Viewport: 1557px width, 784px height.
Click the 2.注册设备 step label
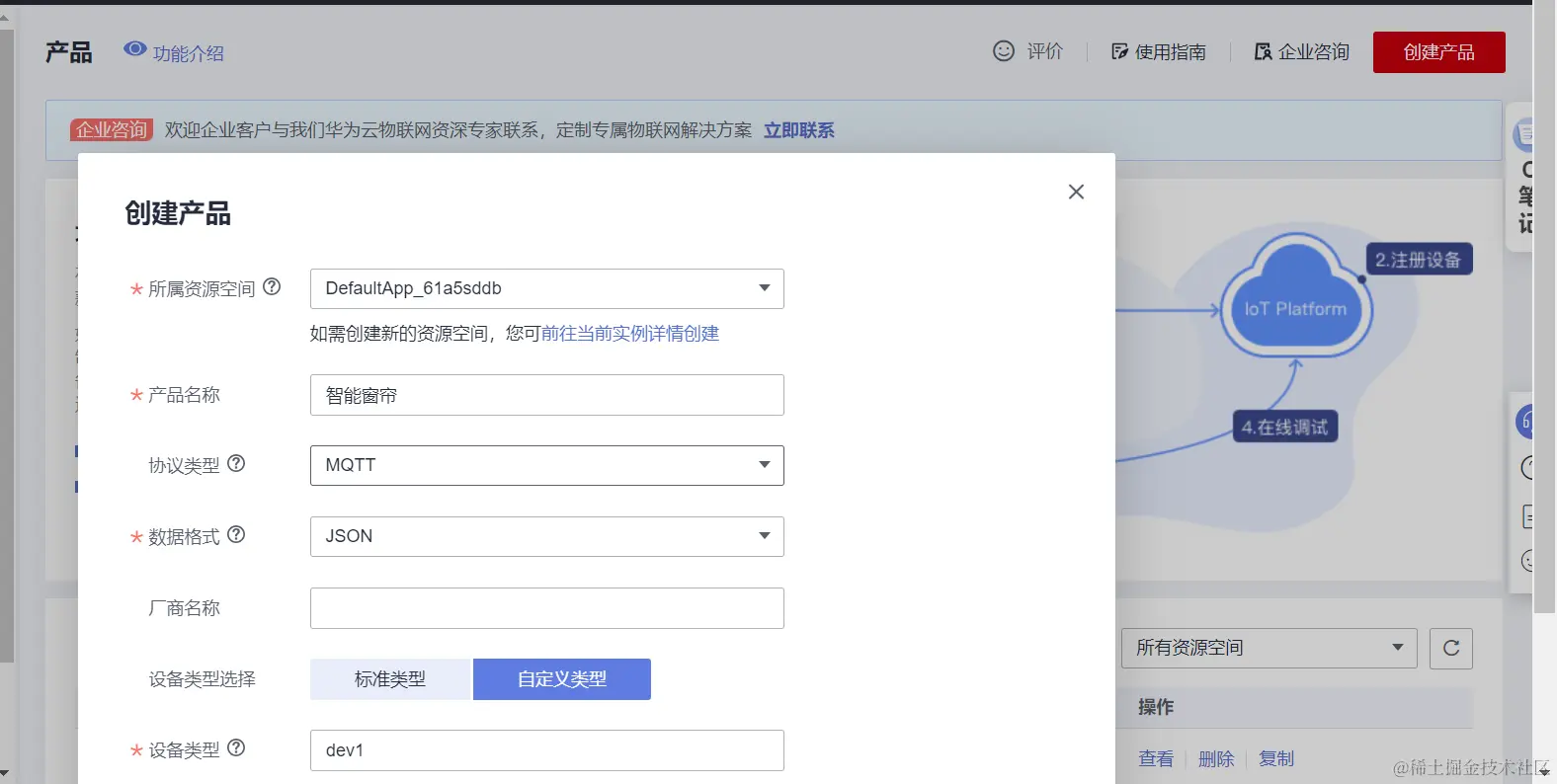(1419, 259)
